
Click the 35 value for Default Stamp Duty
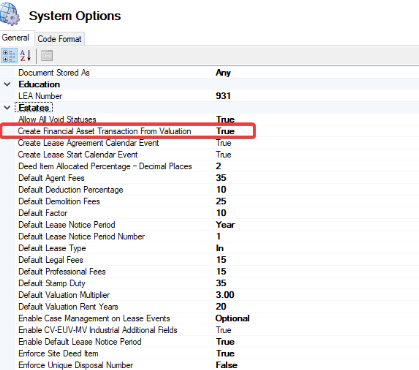tap(221, 283)
